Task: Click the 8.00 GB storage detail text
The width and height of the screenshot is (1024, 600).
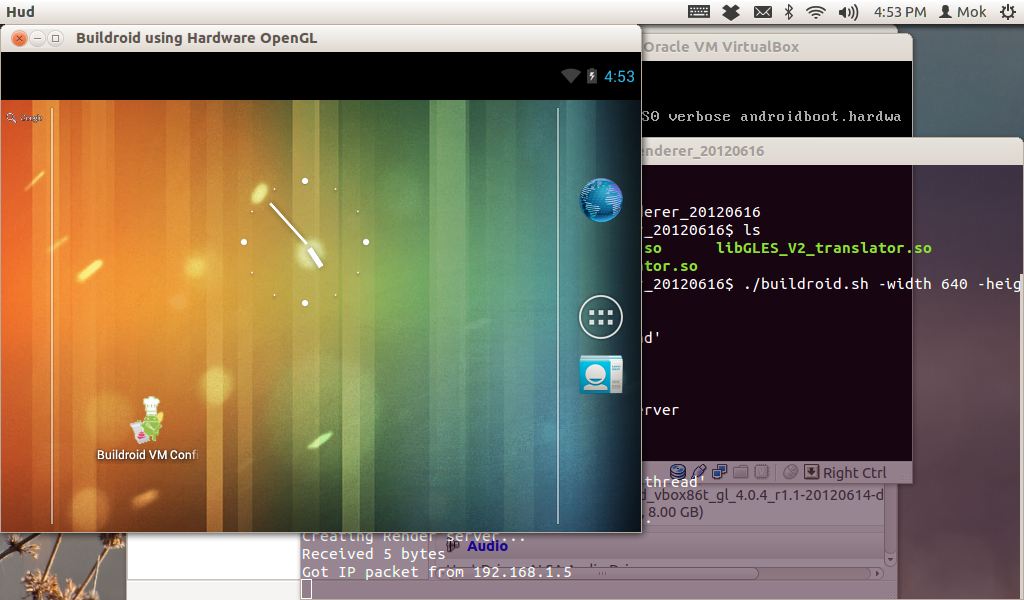Action: pyautogui.click(x=675, y=513)
